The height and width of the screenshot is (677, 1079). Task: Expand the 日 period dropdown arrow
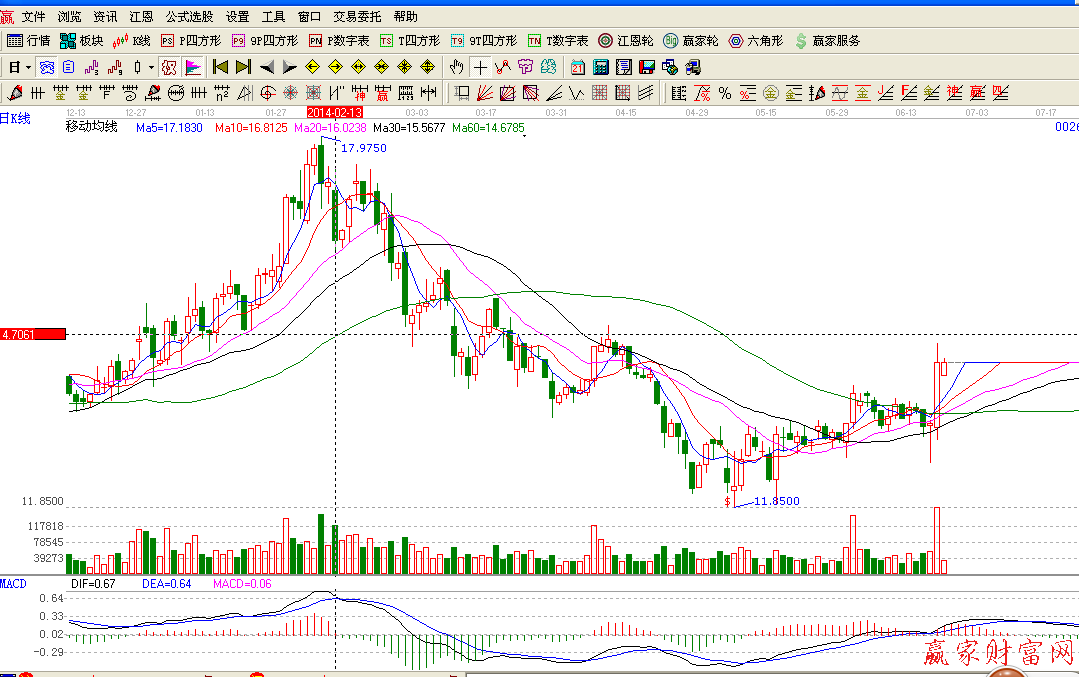(28, 67)
